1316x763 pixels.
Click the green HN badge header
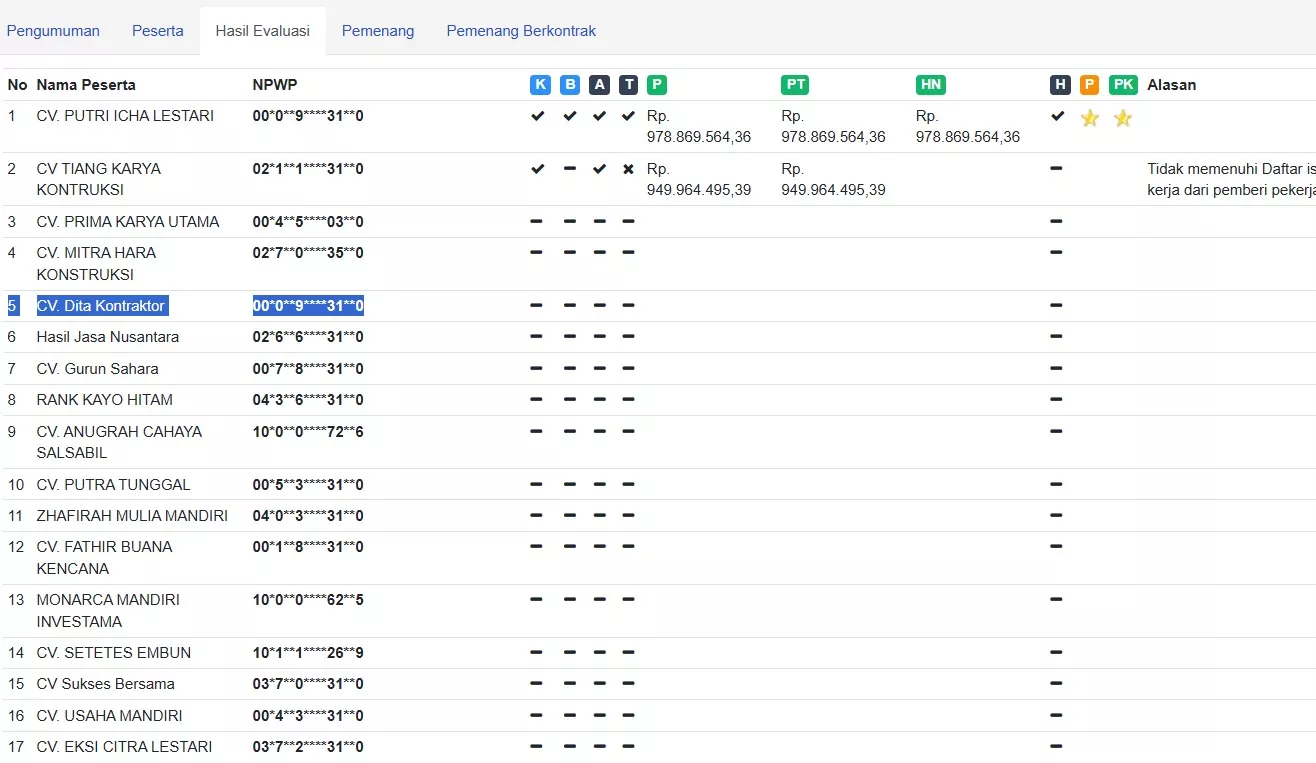coord(930,85)
